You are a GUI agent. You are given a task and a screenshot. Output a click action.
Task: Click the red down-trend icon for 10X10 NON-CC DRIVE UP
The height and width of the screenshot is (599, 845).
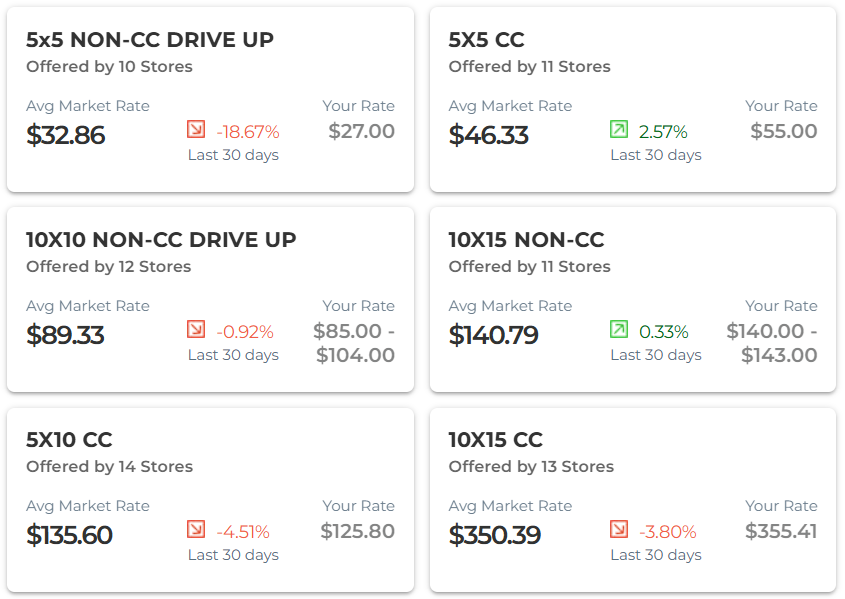[x=196, y=330]
